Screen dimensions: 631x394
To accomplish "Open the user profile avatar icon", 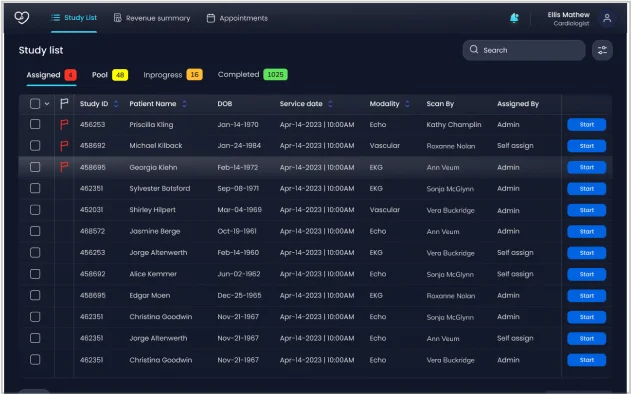I will 607,18.
